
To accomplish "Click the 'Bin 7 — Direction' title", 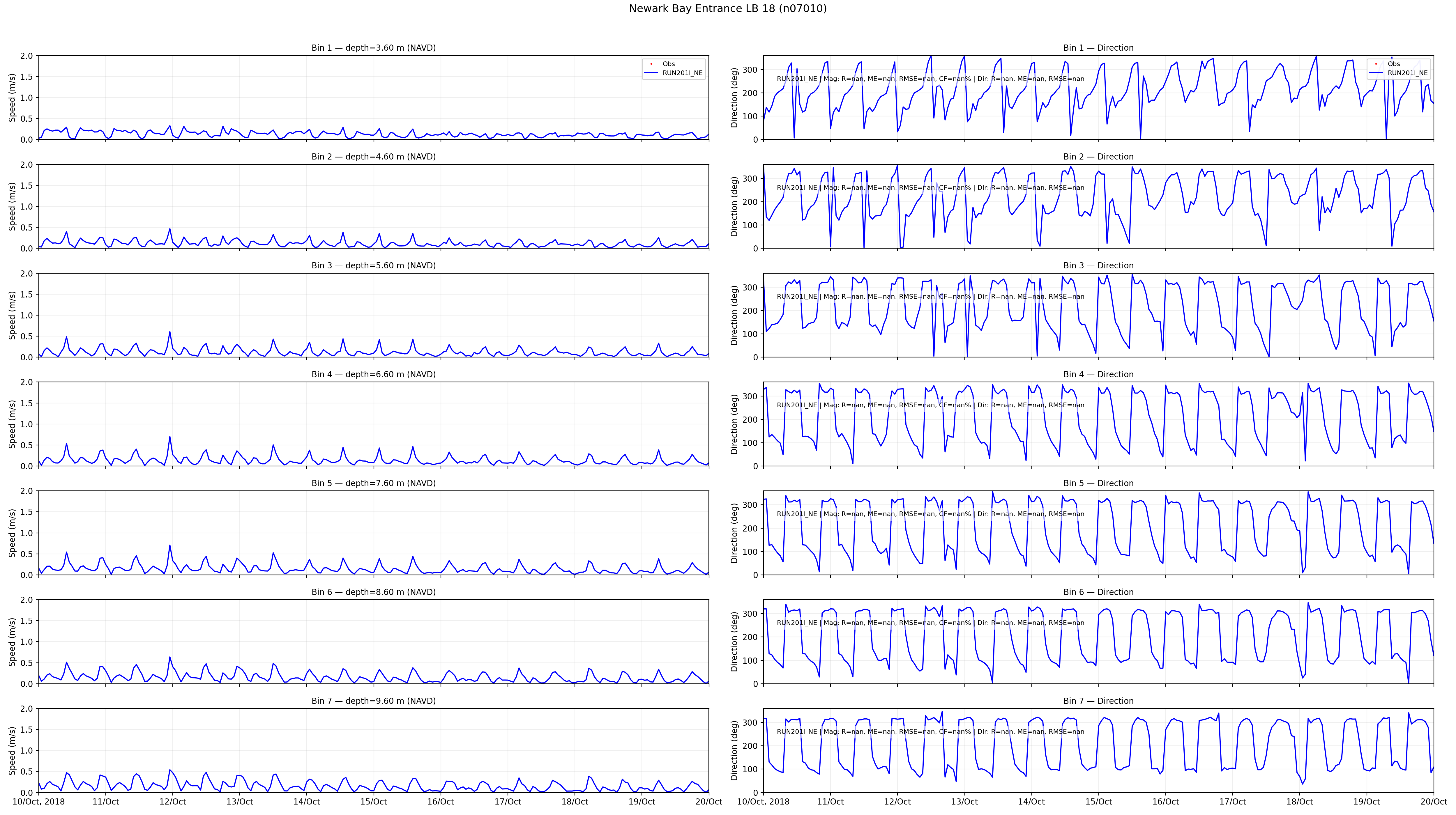I will (1098, 701).
